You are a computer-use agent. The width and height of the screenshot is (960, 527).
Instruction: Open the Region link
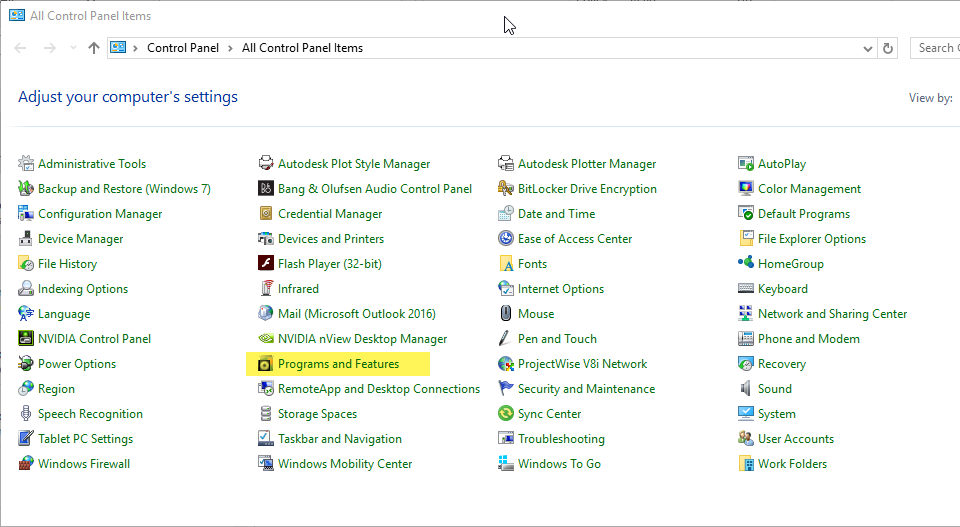click(x=56, y=389)
